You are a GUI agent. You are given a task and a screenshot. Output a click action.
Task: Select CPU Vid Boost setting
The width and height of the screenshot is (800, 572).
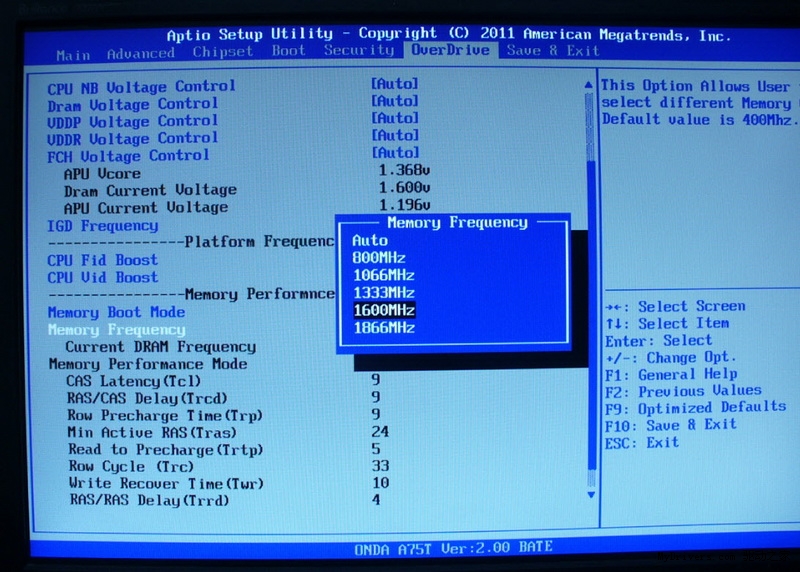(103, 278)
